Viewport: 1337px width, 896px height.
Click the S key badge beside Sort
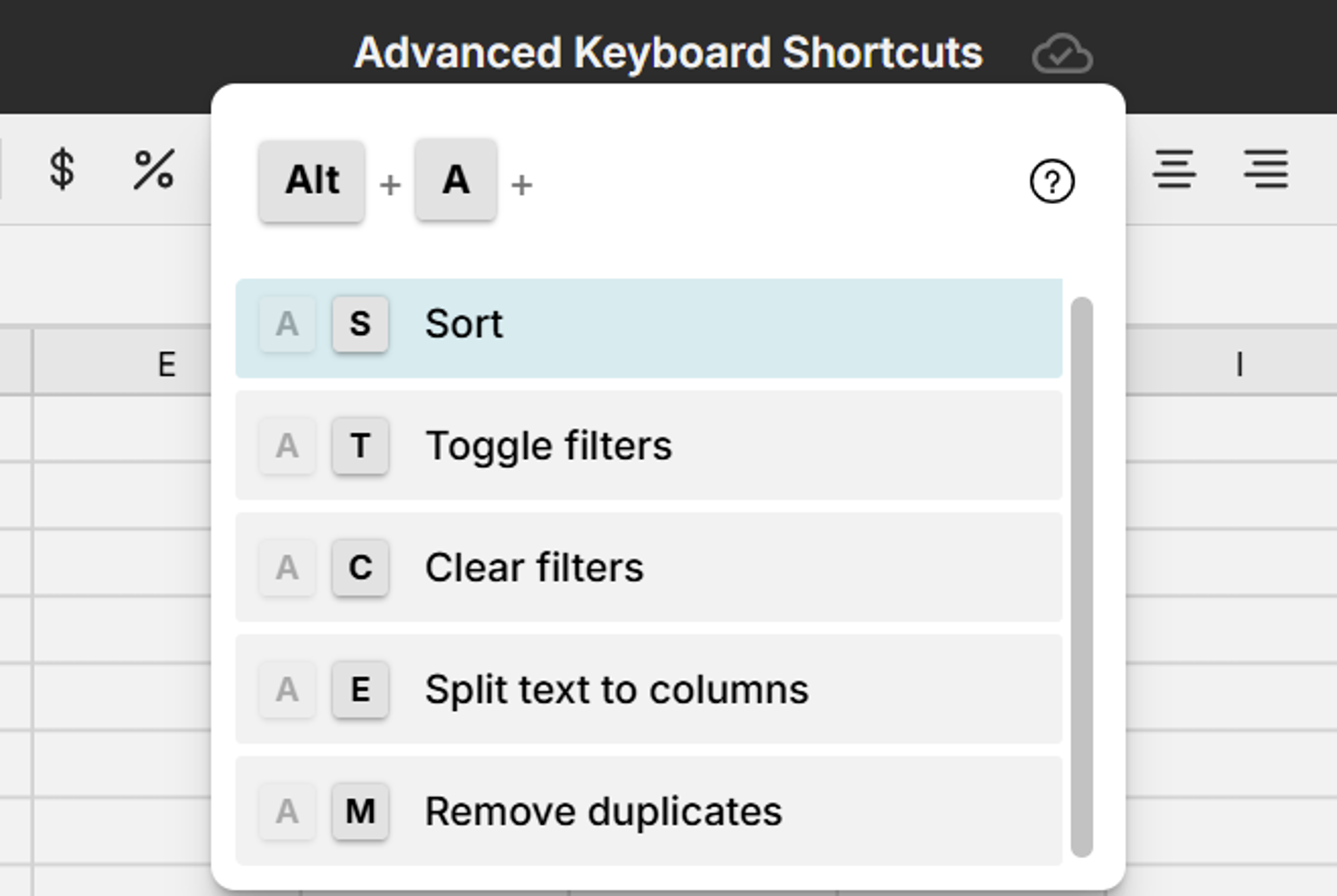pyautogui.click(x=360, y=324)
